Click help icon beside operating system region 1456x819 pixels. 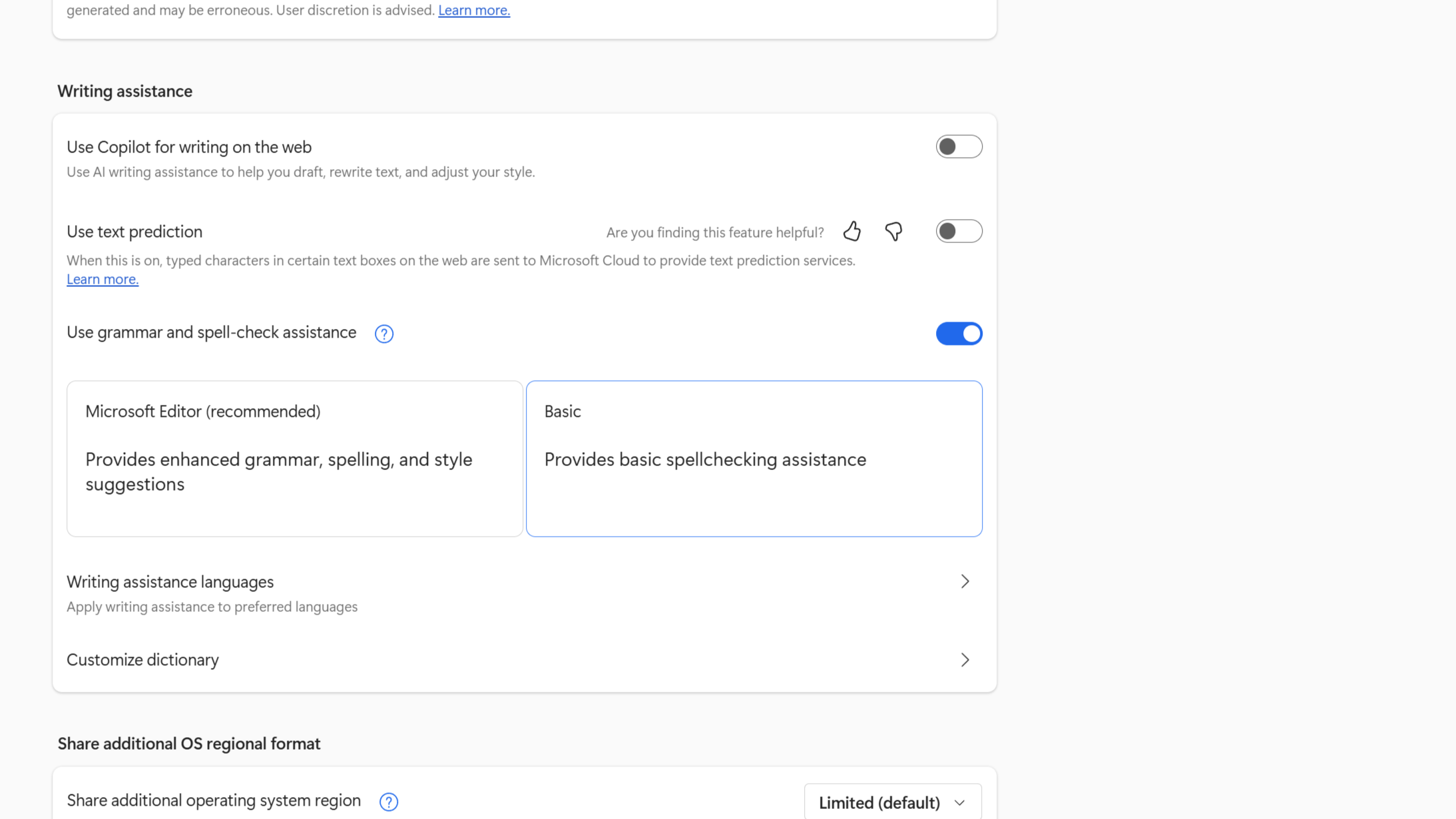pyautogui.click(x=388, y=802)
